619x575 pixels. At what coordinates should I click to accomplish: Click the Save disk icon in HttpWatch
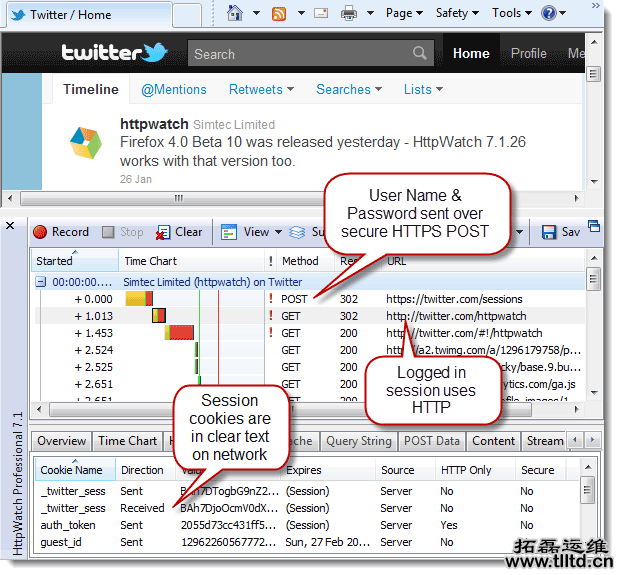tap(549, 232)
